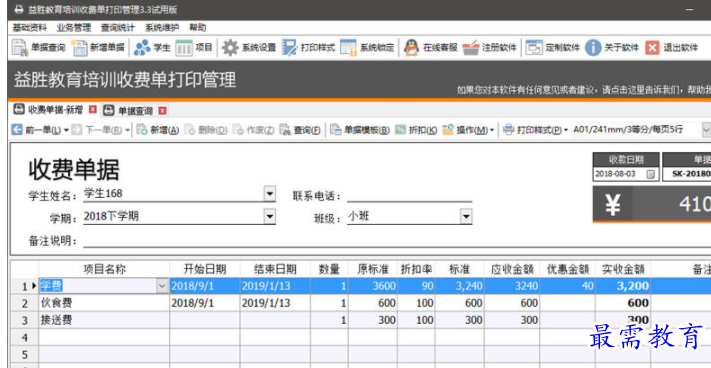Open dropdown arrow beside 操作(M)
Screen dimensions: 711x368
(492, 131)
